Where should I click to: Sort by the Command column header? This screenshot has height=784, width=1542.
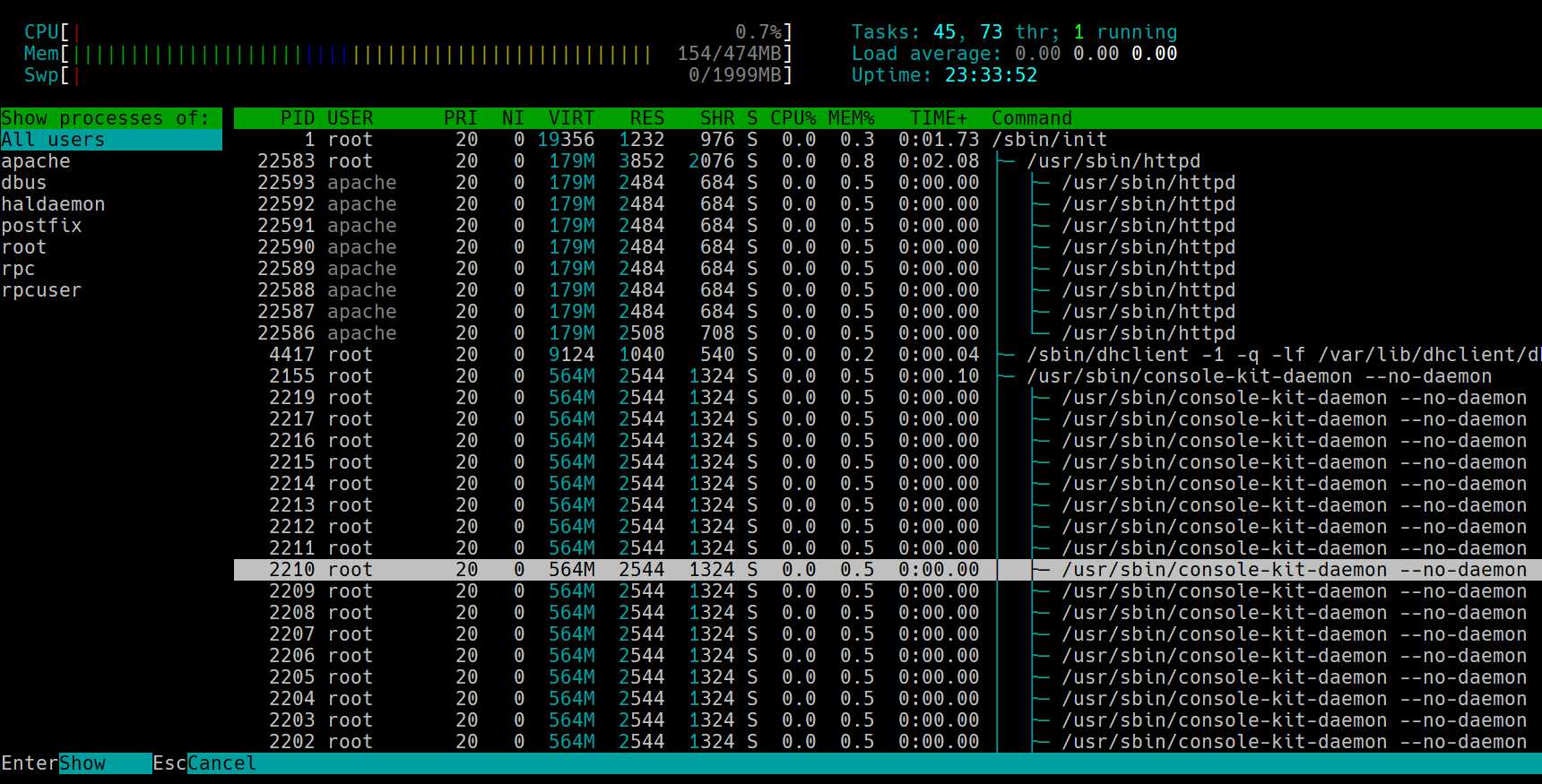1032,118
